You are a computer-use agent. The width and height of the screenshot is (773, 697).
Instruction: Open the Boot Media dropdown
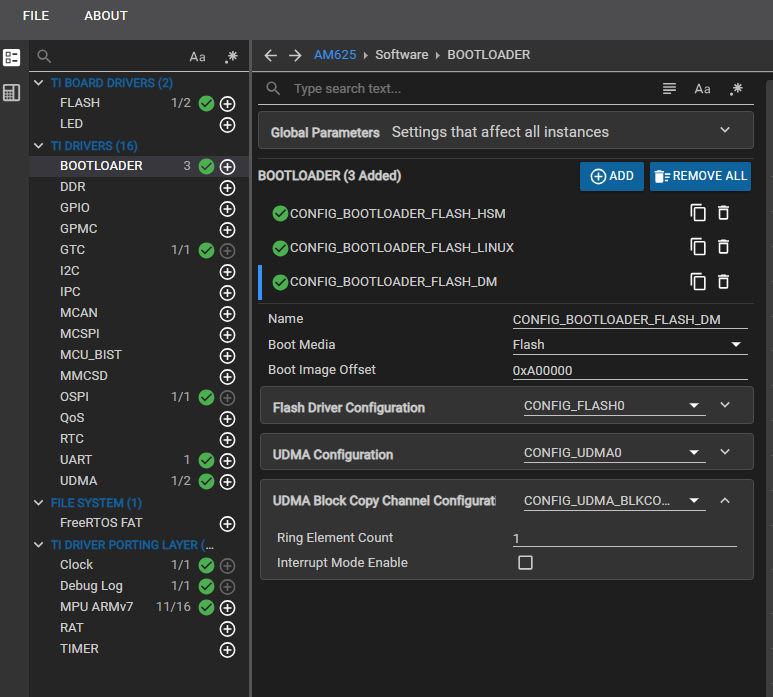coord(630,345)
